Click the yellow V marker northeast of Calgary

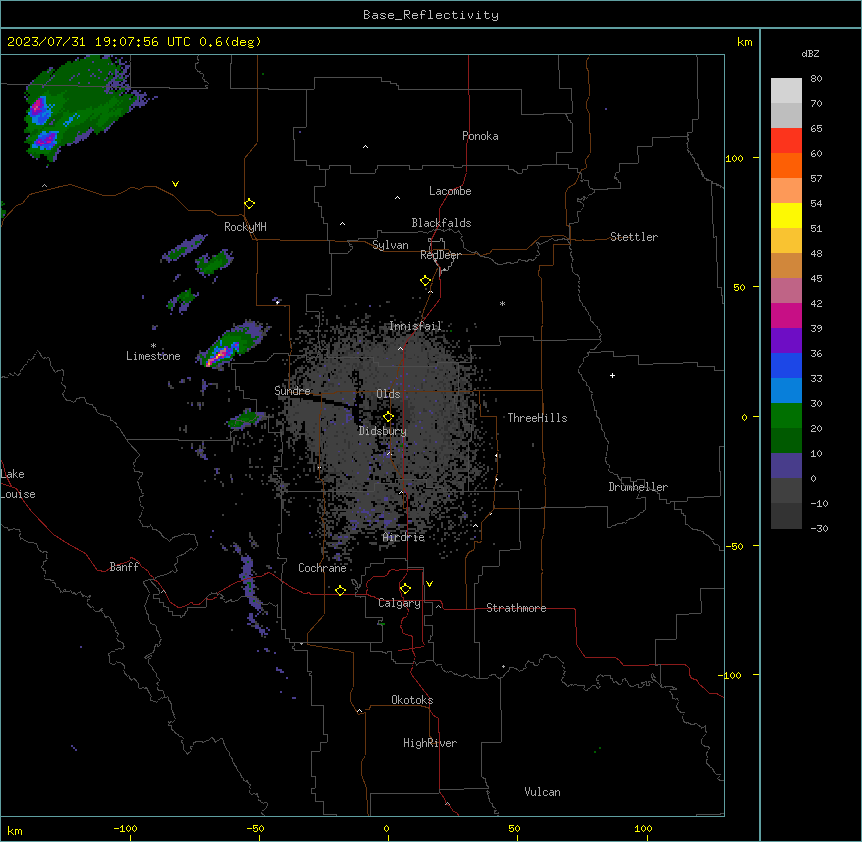pos(429,584)
